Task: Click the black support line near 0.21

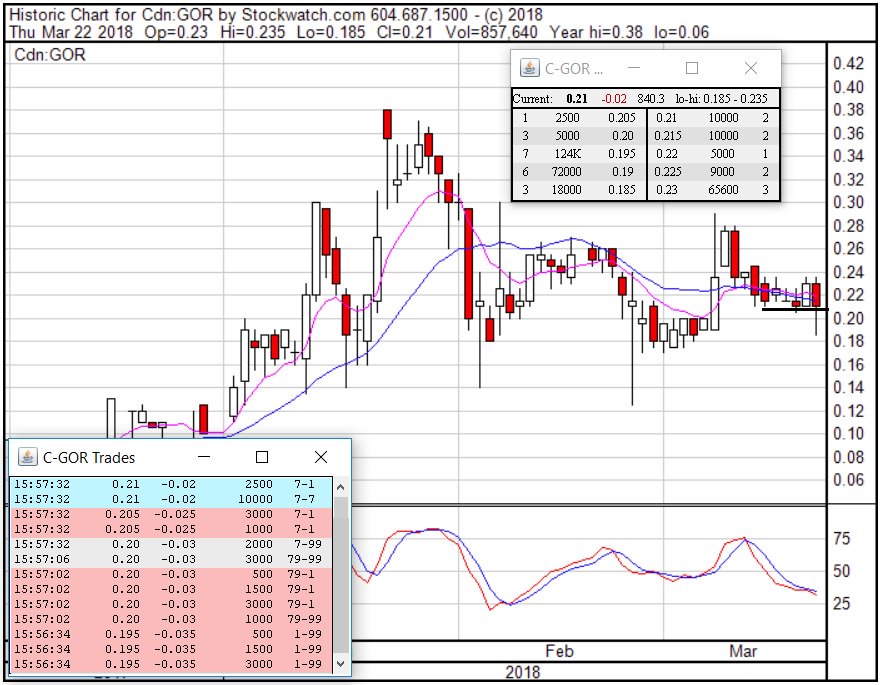Action: click(x=794, y=309)
